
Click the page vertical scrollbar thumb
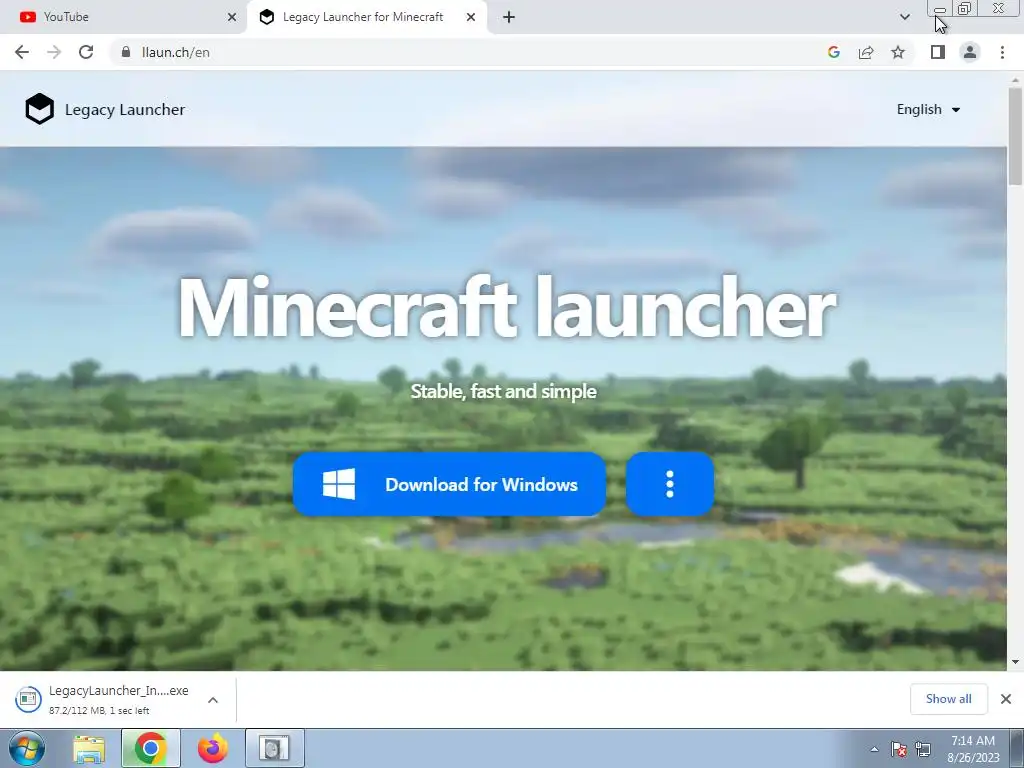click(x=1015, y=136)
